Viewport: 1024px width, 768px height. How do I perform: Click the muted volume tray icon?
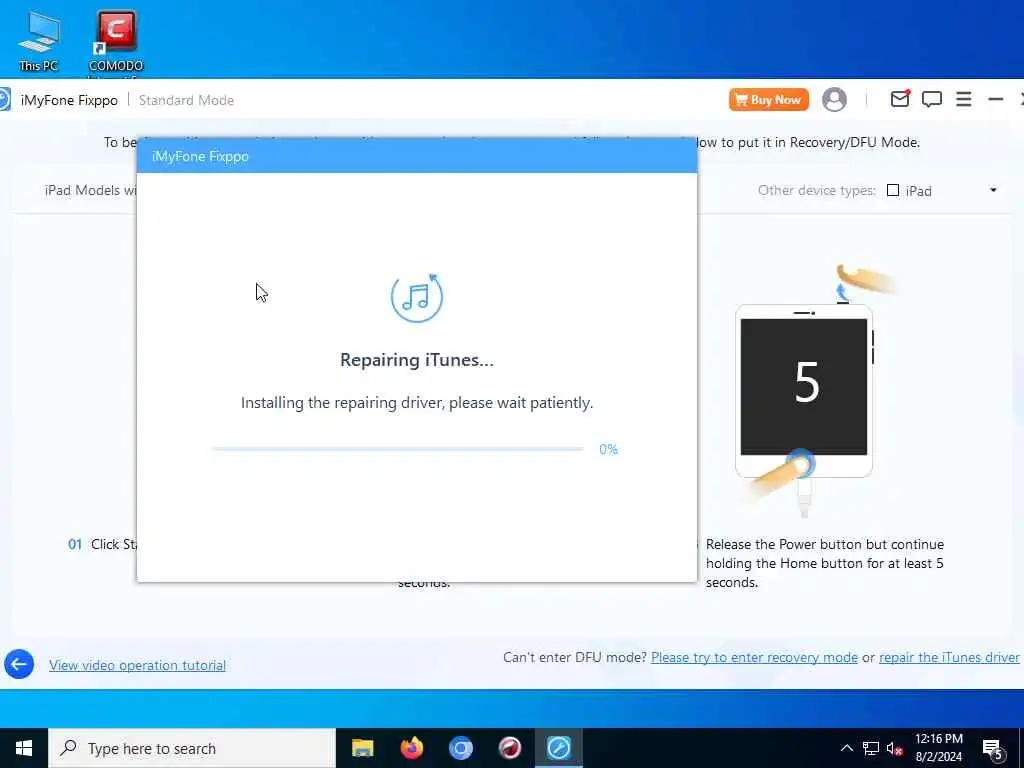[895, 749]
